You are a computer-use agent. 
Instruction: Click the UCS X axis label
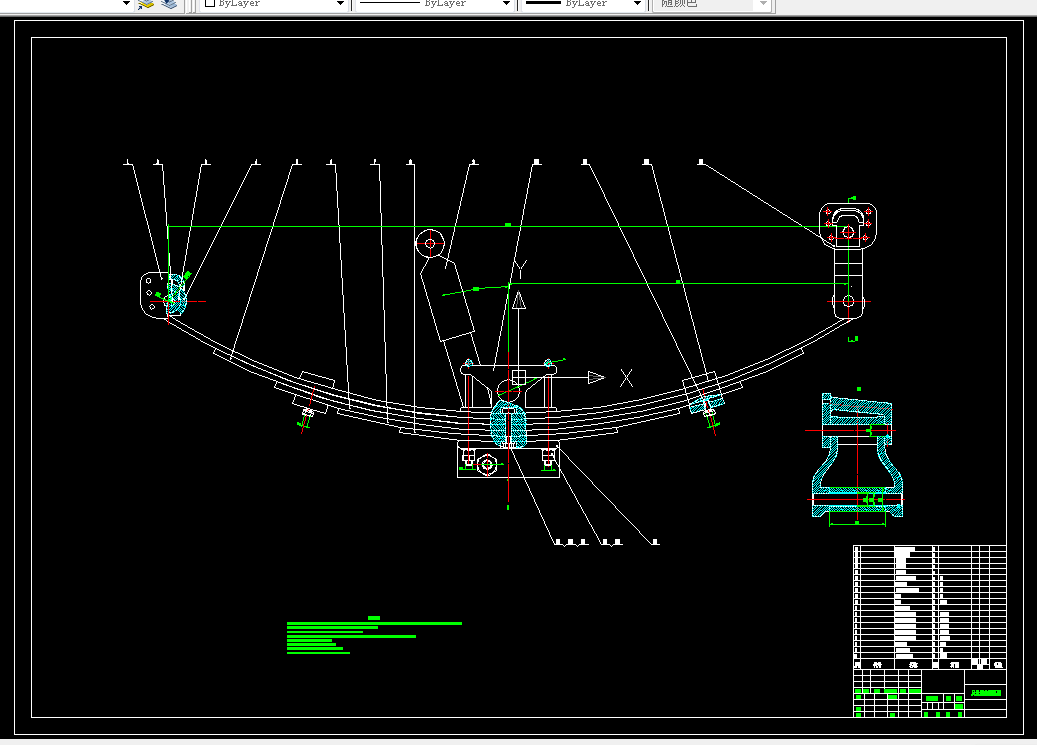click(x=626, y=378)
